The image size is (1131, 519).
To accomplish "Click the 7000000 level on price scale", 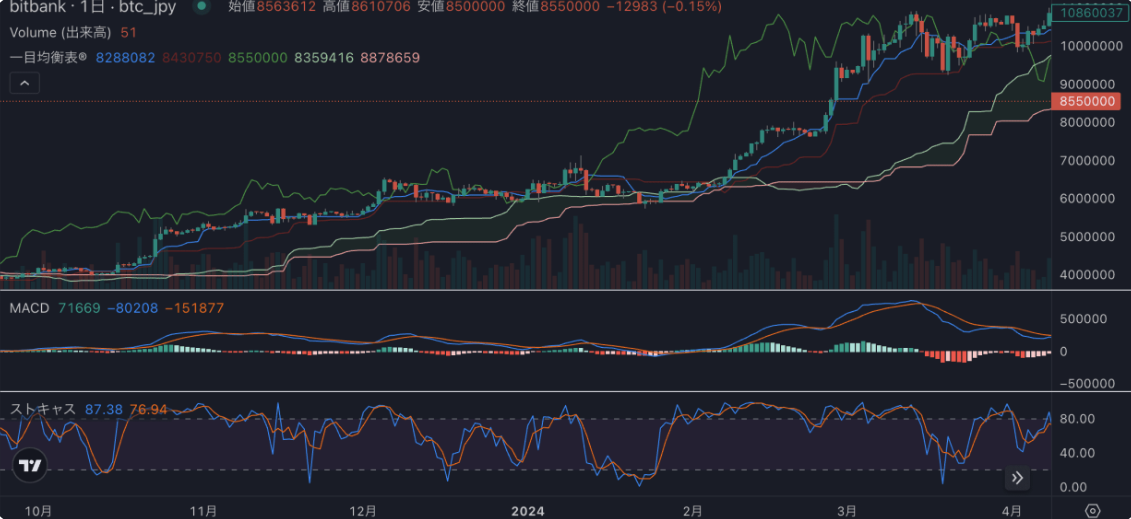I will click(1086, 160).
